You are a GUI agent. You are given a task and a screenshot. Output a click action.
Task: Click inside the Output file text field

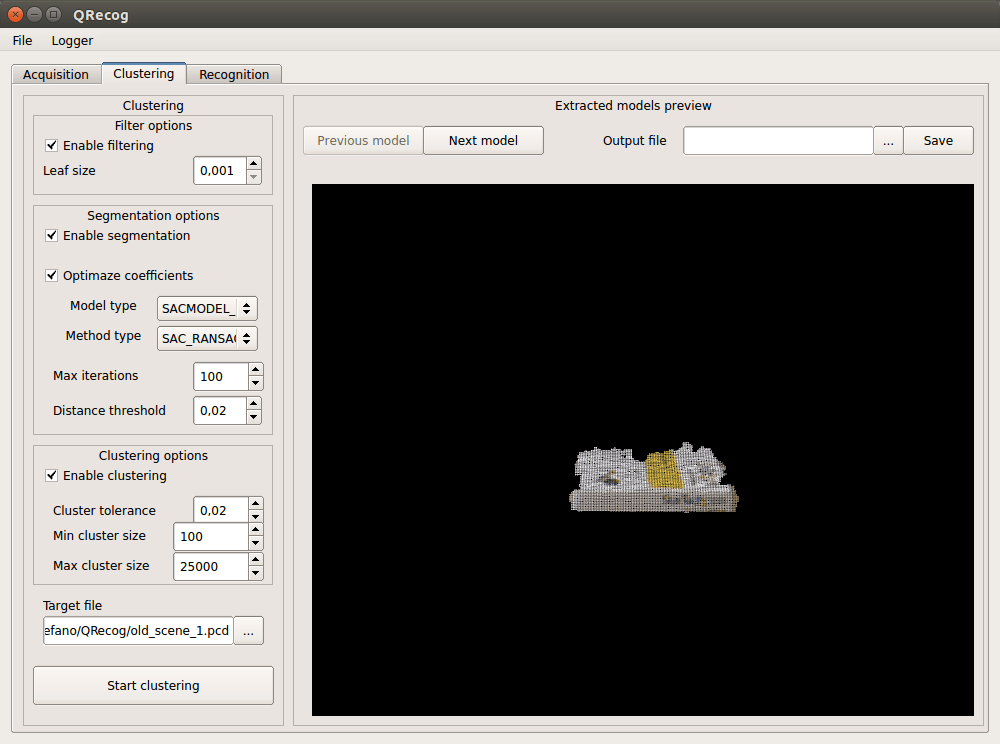(x=780, y=140)
